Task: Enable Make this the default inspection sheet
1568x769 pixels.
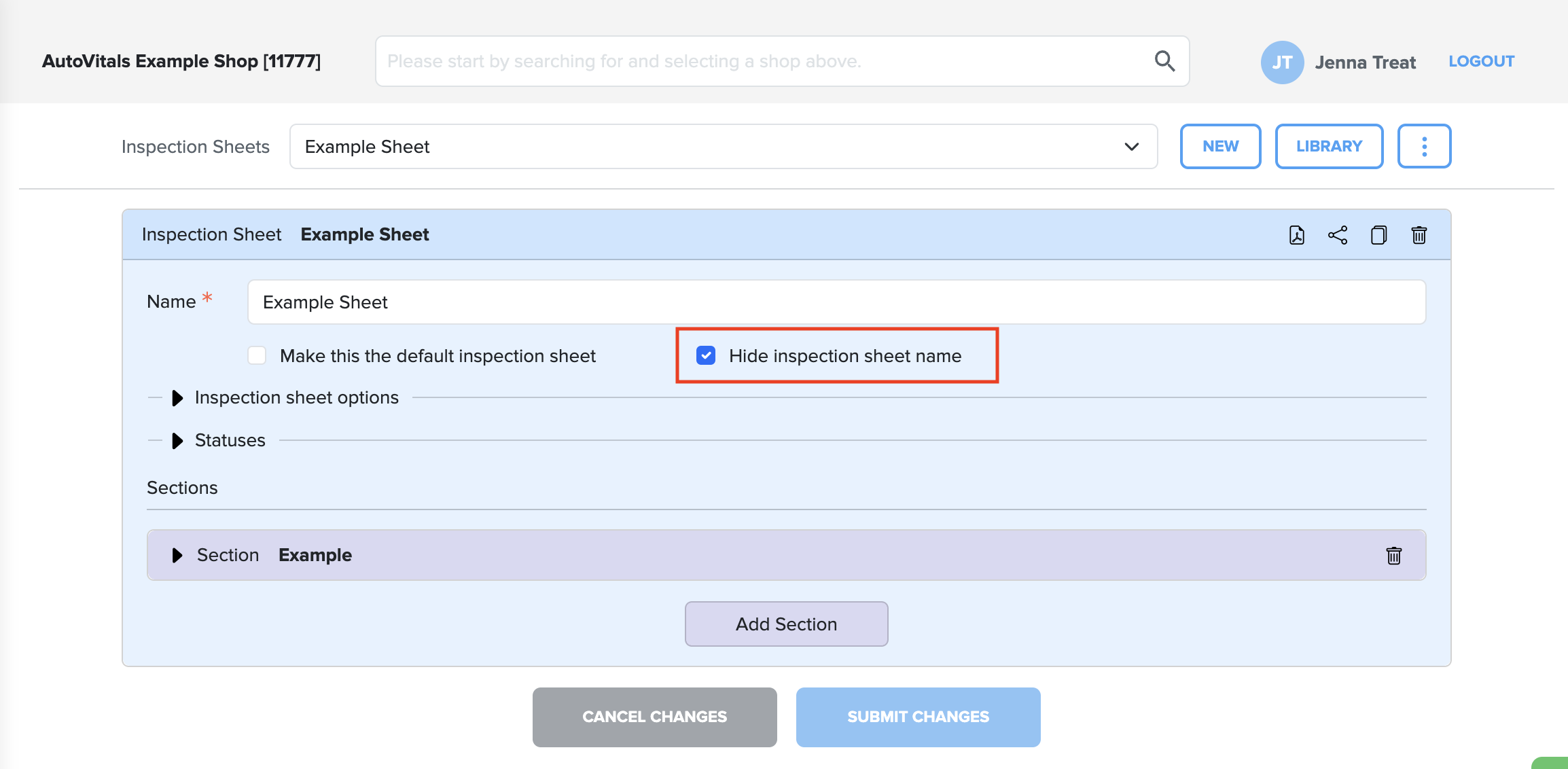Action: pos(257,355)
